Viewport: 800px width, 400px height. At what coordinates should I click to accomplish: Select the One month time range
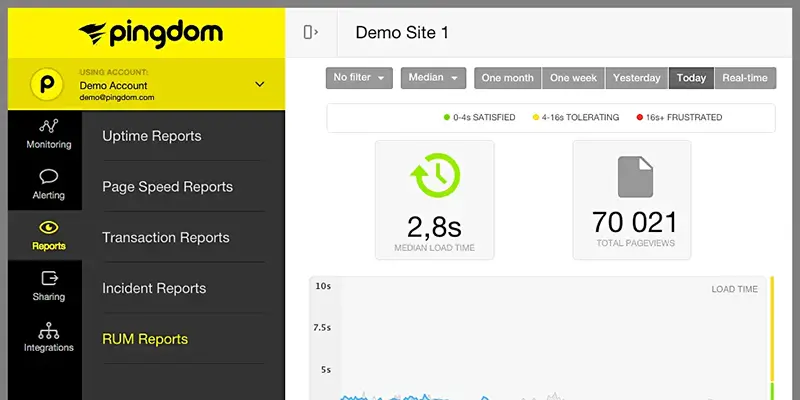[x=508, y=78]
